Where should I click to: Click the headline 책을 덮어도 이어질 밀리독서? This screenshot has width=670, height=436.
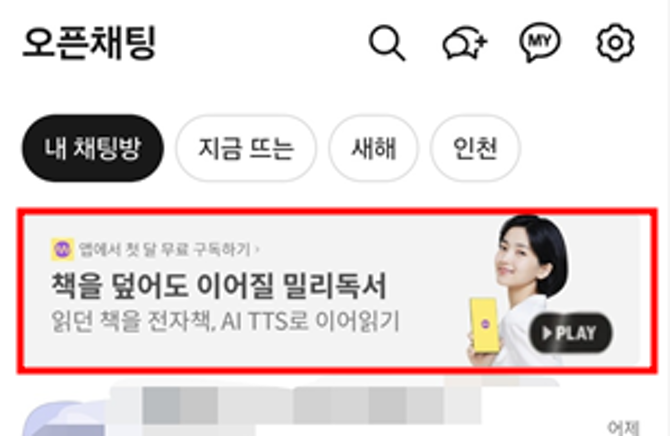click(219, 285)
